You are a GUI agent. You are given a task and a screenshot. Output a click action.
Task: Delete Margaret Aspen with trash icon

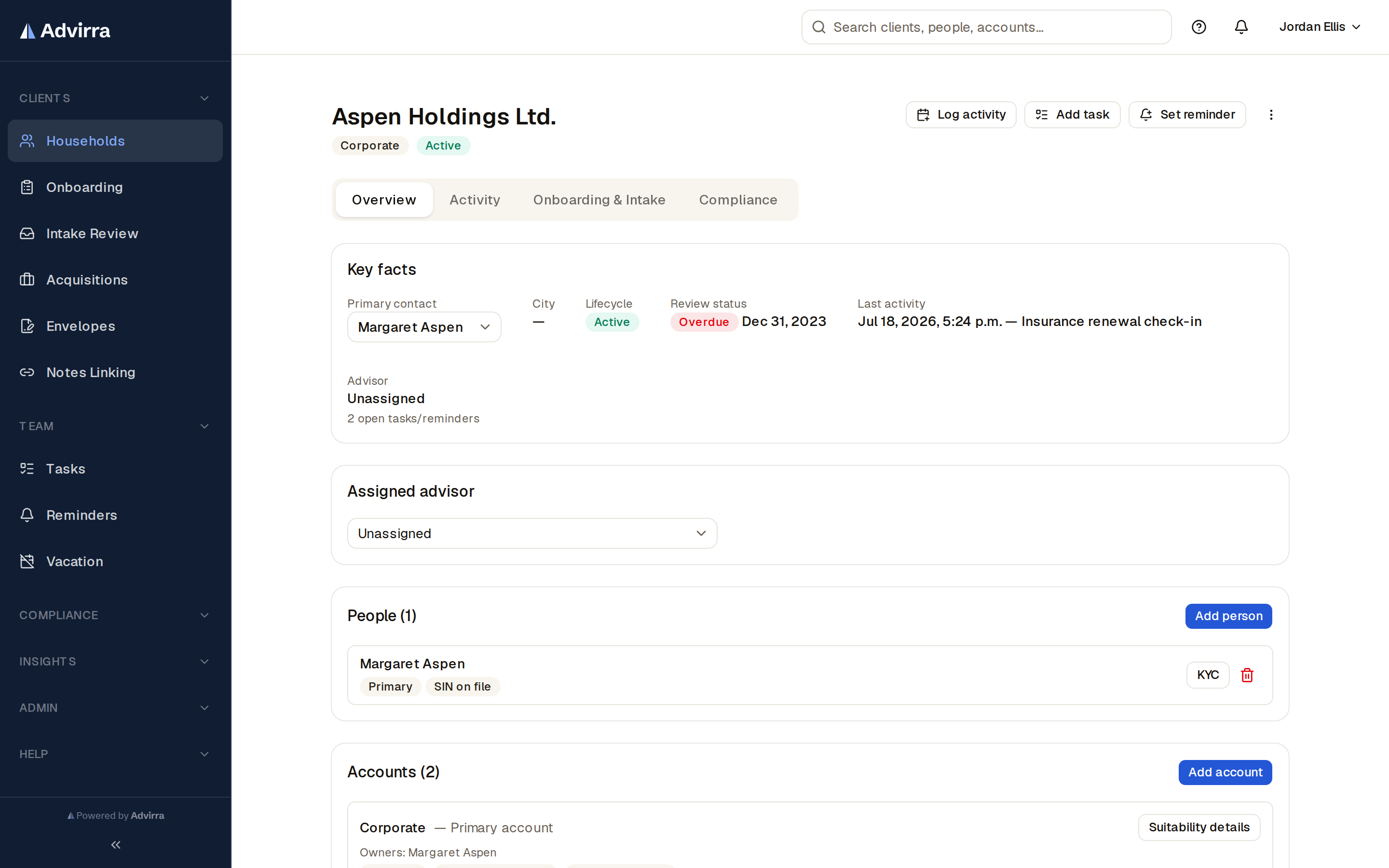pyautogui.click(x=1247, y=675)
